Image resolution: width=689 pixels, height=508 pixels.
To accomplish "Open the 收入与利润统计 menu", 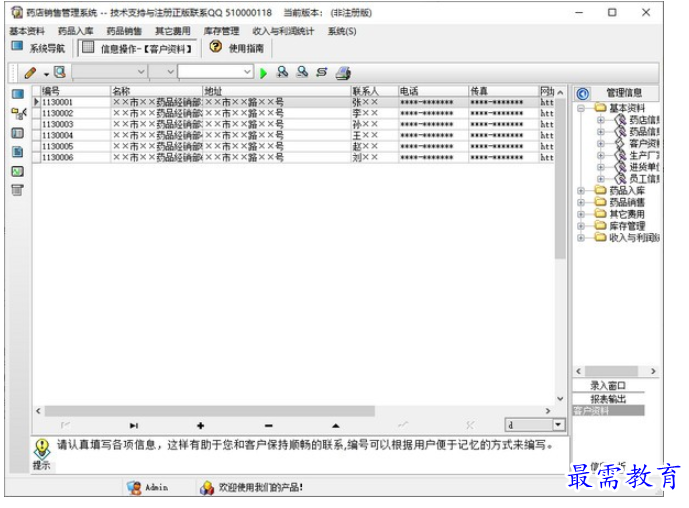I will [x=283, y=31].
